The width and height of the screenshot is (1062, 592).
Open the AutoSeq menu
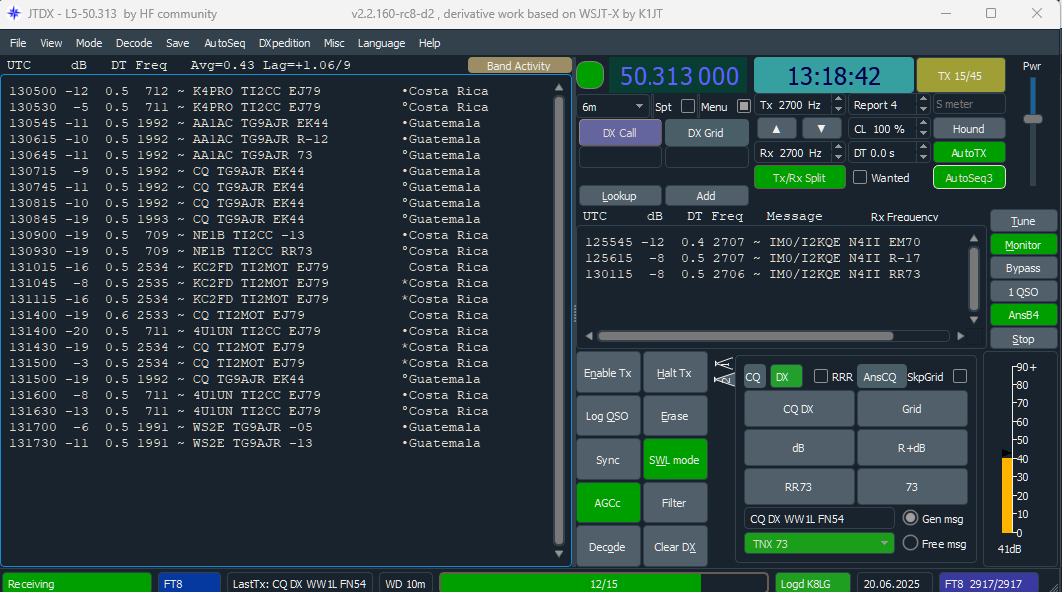225,43
